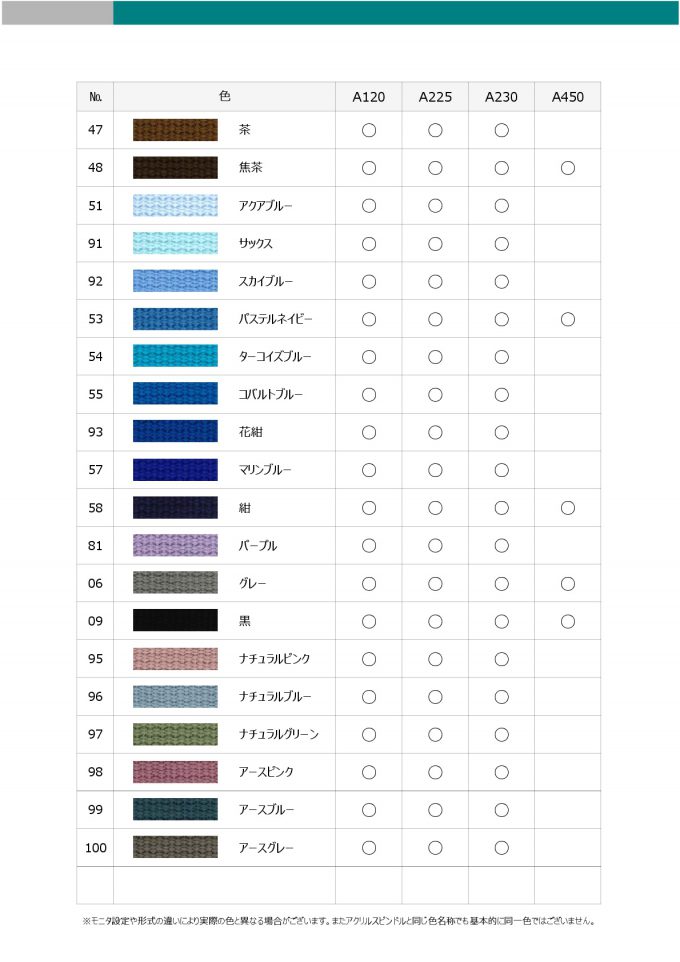Select the A120 circle in row 47
The height and width of the screenshot is (962, 680).
(369, 130)
